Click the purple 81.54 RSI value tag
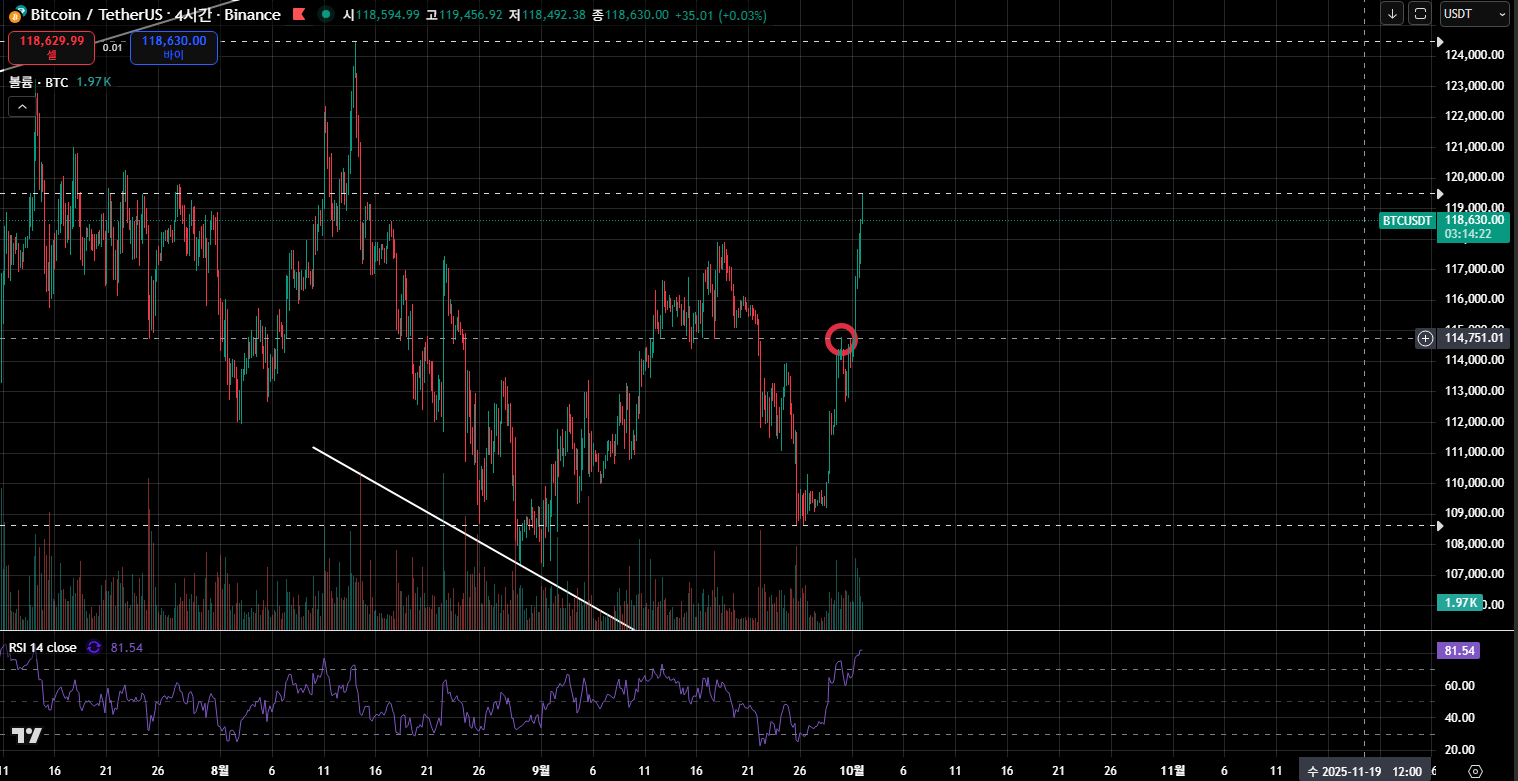The height and width of the screenshot is (781, 1518). [x=1458, y=651]
